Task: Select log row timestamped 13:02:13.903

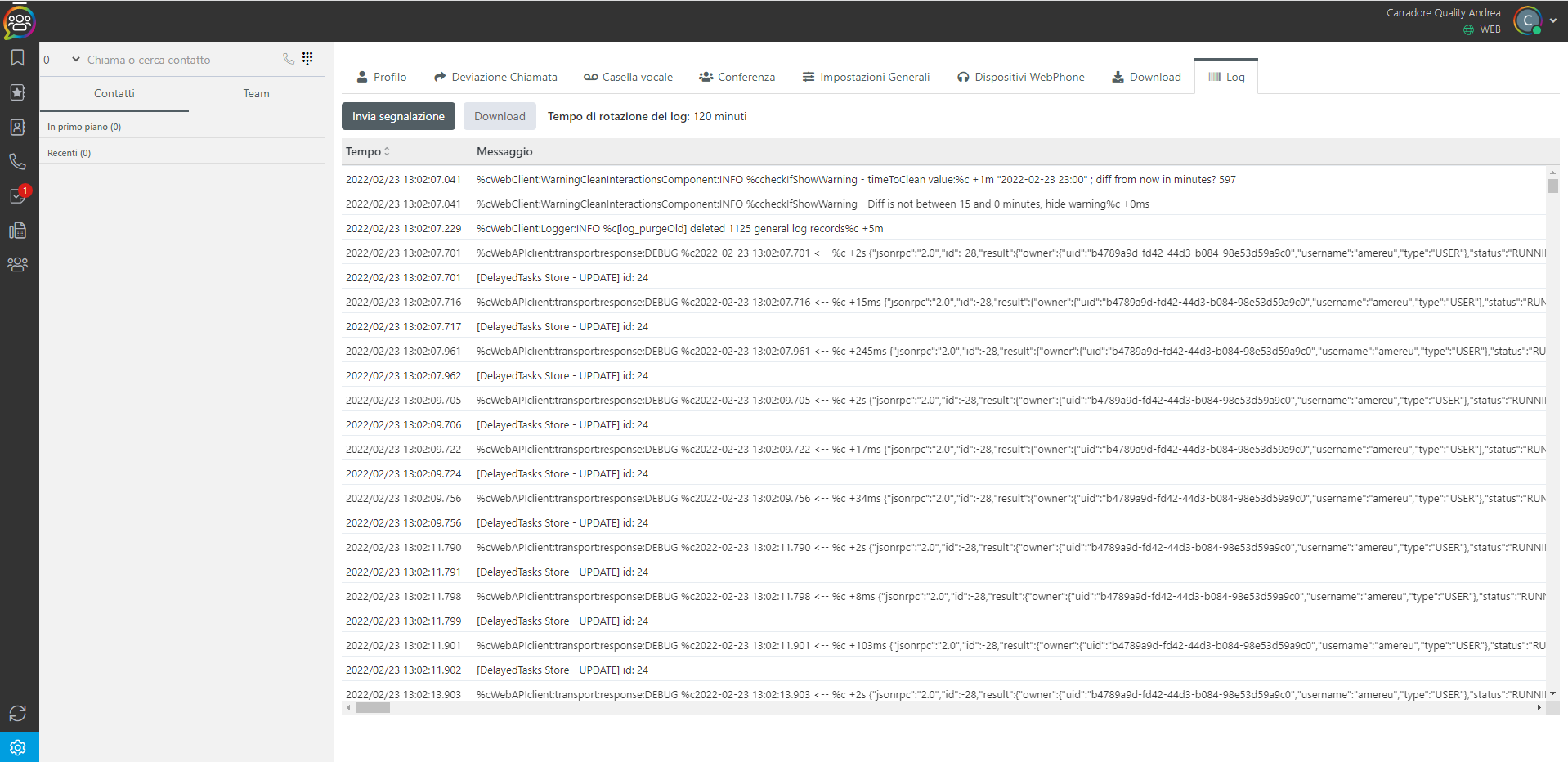Action: [x=944, y=694]
